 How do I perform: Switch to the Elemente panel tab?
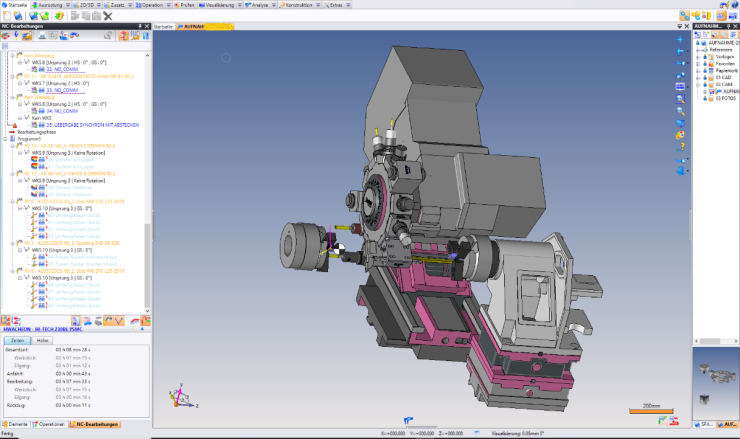click(15, 424)
